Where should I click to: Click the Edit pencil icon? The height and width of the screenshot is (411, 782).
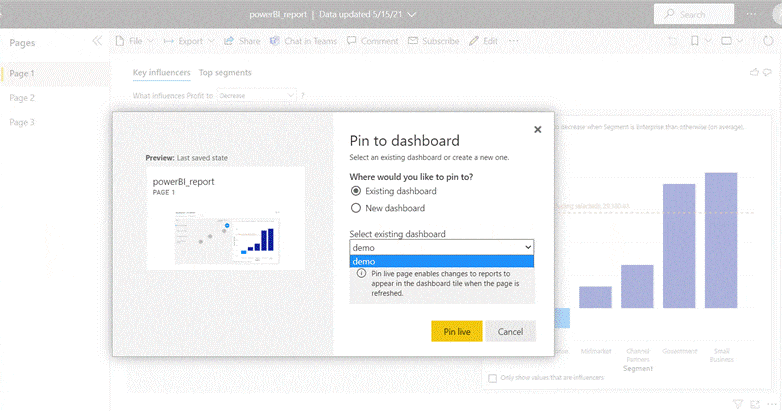click(474, 41)
